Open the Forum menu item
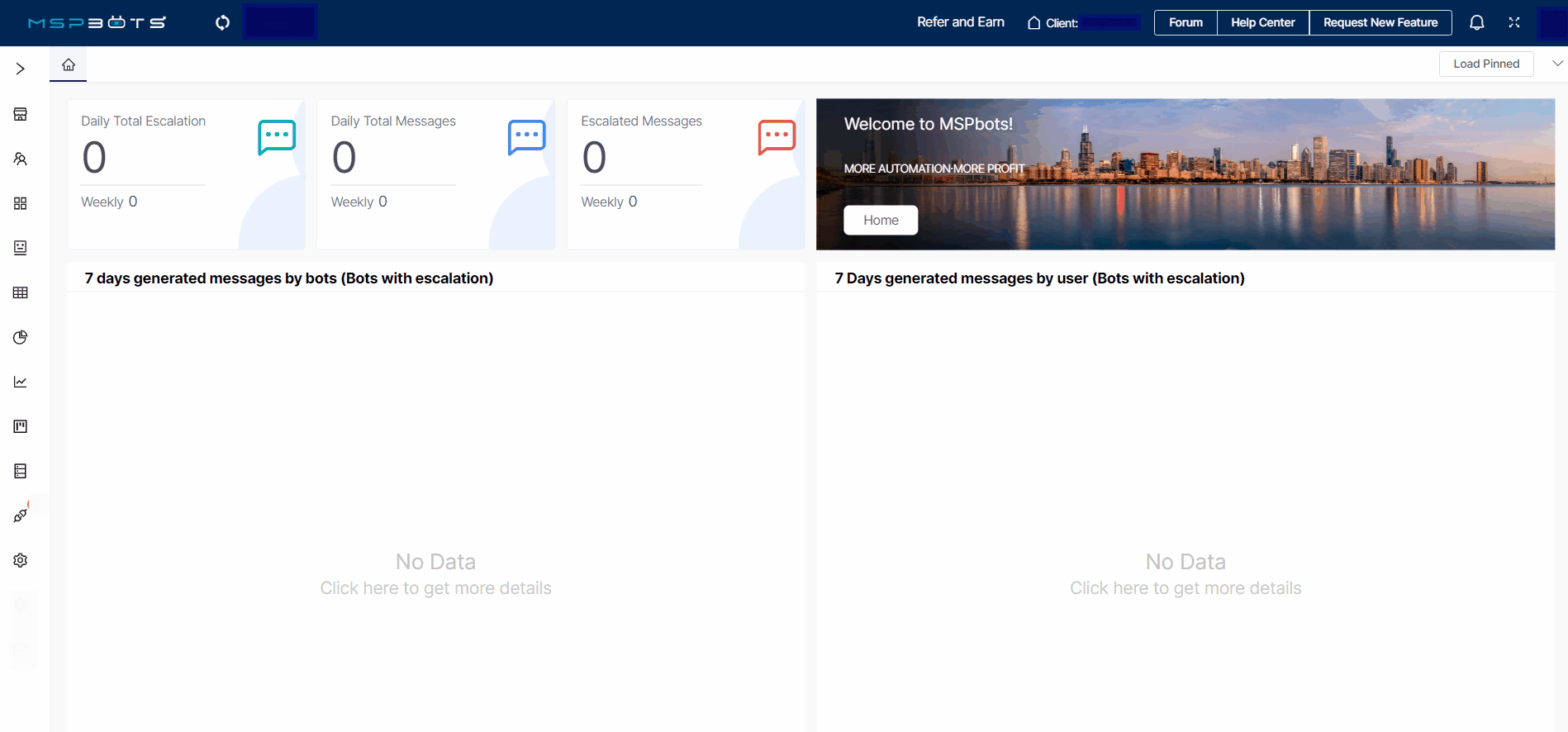 (1185, 22)
